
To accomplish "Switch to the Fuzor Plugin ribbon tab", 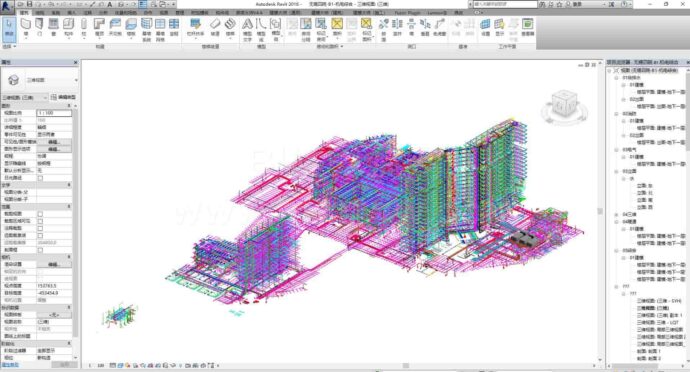I will tap(407, 13).
